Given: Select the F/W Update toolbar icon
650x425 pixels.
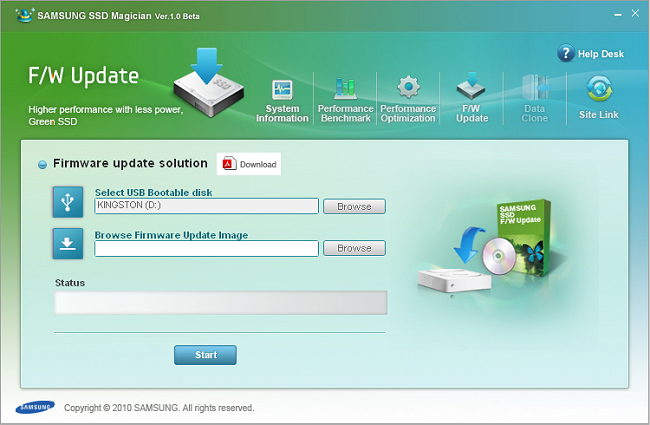Looking at the screenshot, I should pyautogui.click(x=471, y=85).
